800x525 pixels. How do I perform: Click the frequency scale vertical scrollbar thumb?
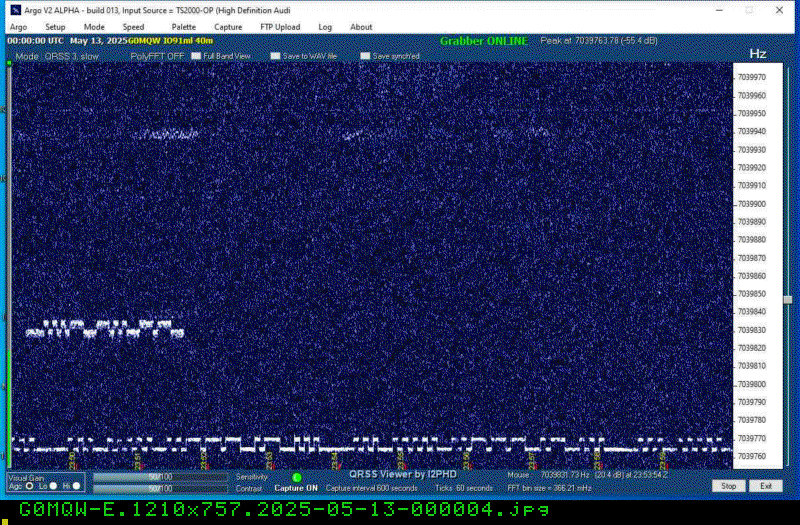coord(788,300)
